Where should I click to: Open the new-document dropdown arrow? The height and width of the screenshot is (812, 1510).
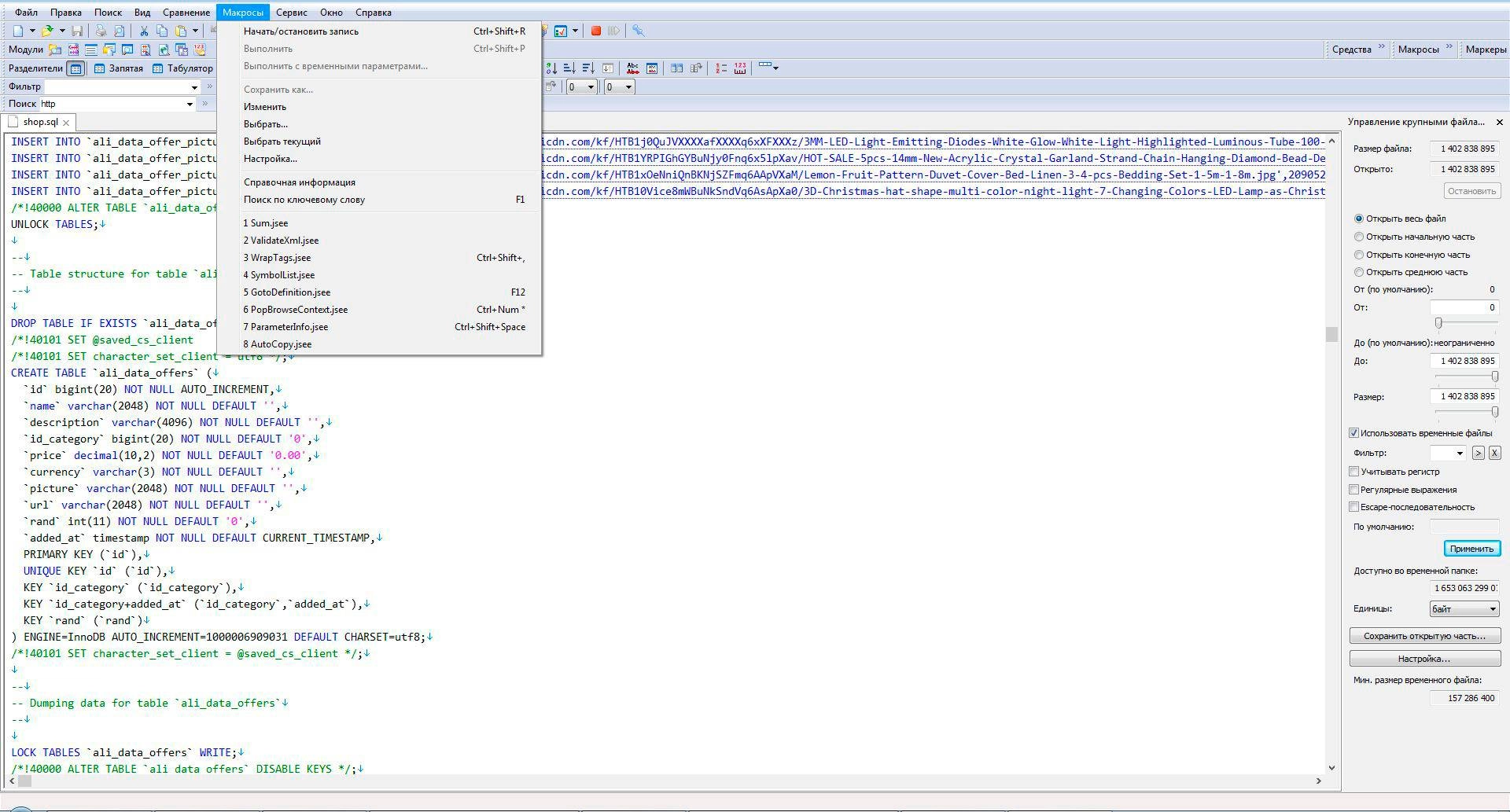tap(32, 31)
